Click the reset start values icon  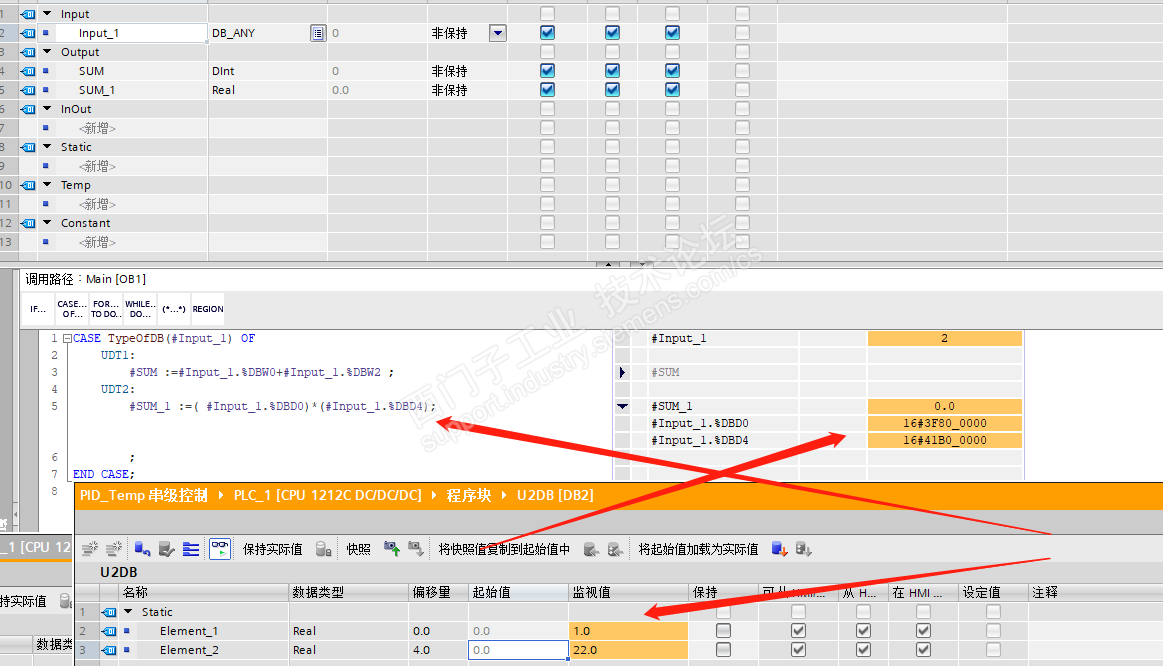142,549
